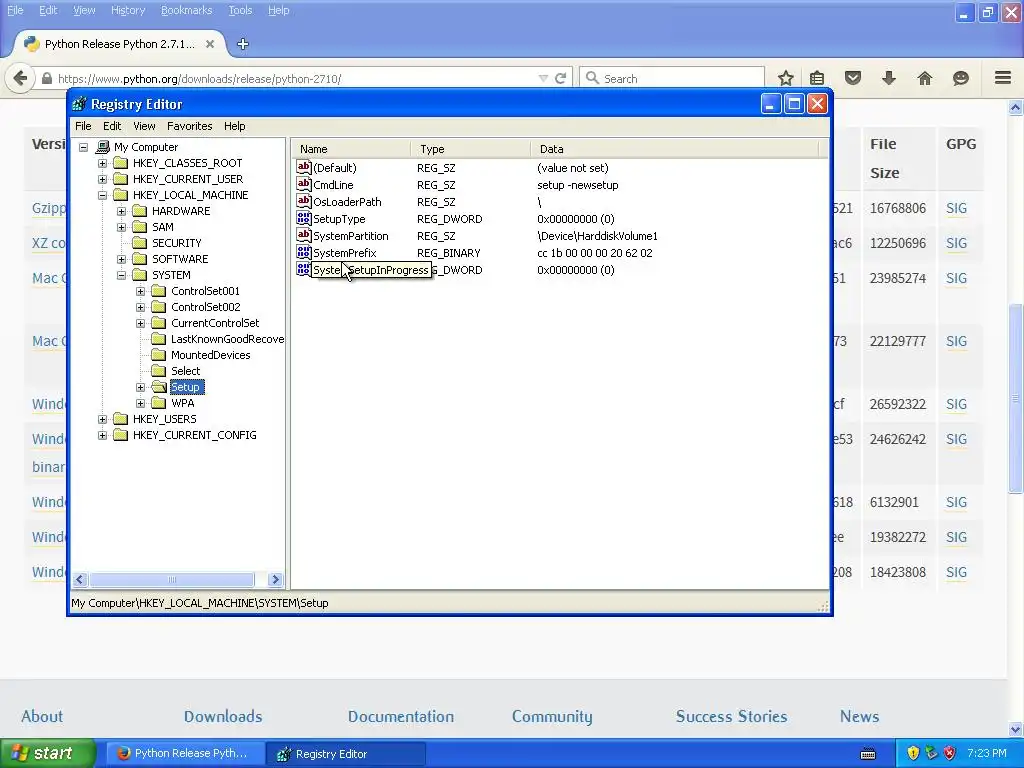This screenshot has width=1024, height=768.
Task: Expand HKEY_USERS node
Action: pyautogui.click(x=103, y=419)
